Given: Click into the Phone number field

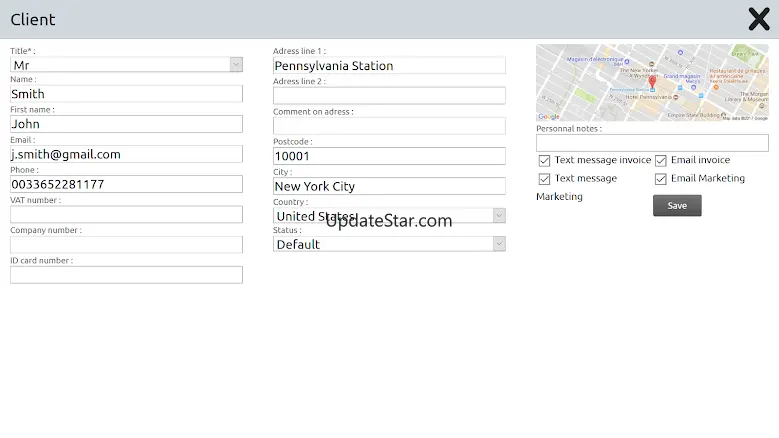Looking at the screenshot, I should click(x=126, y=184).
